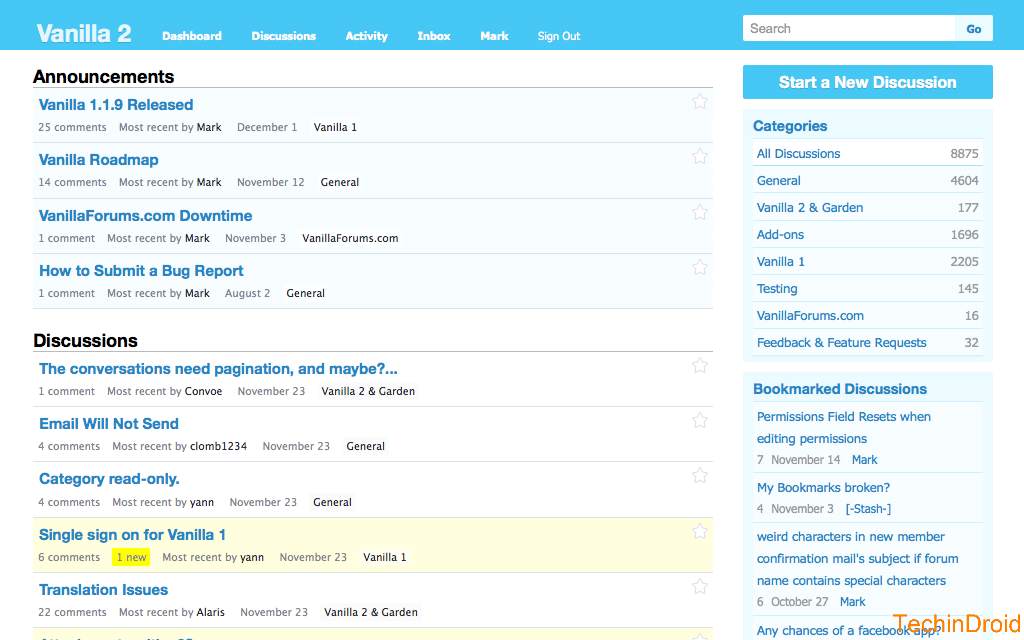Open the General category in sidebar
Viewport: 1024px width, 640px height.
coord(778,181)
